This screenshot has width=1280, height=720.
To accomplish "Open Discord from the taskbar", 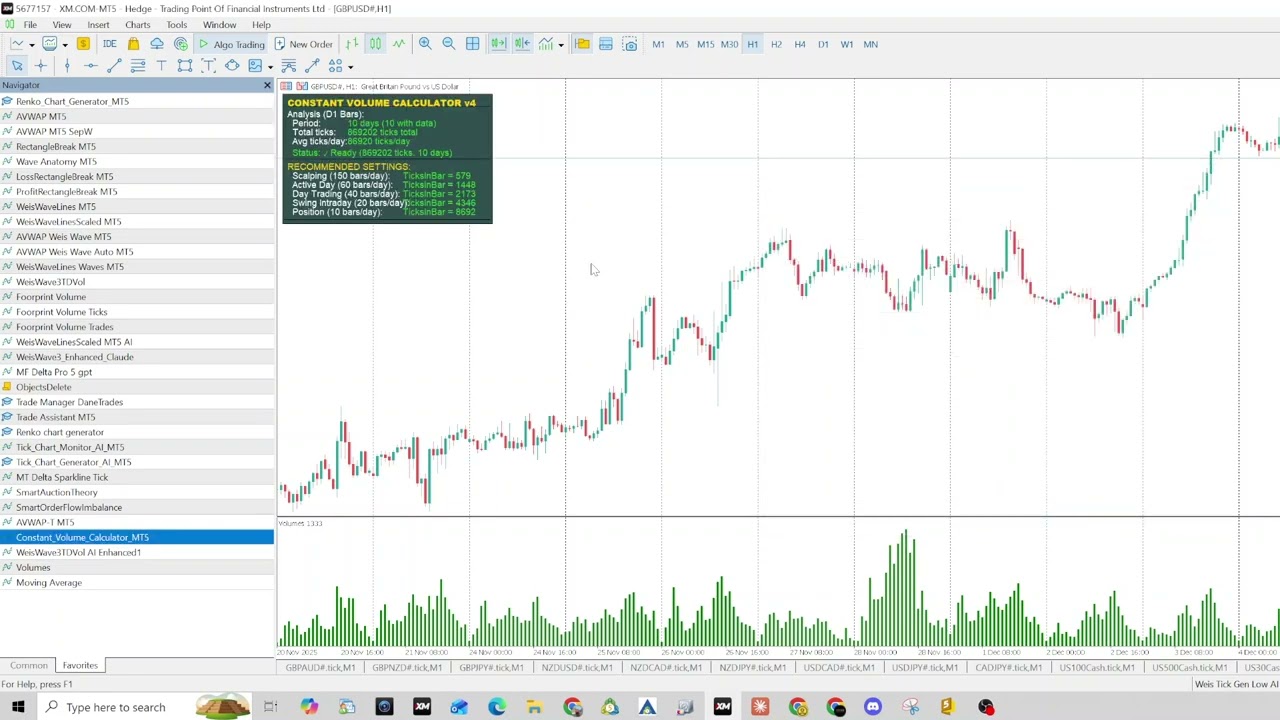I will pyautogui.click(x=873, y=707).
